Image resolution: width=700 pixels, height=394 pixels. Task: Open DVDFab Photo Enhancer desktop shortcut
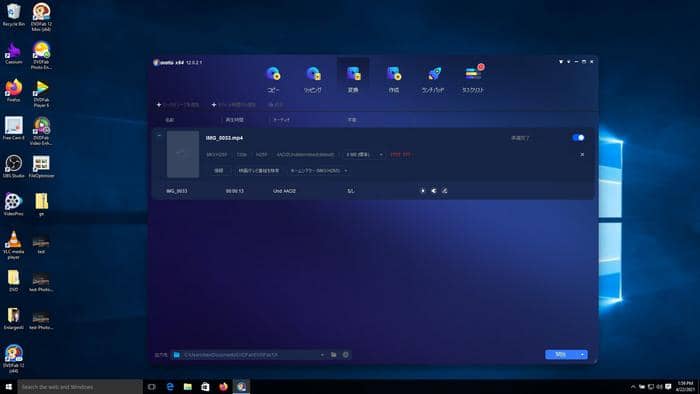pyautogui.click(x=41, y=55)
